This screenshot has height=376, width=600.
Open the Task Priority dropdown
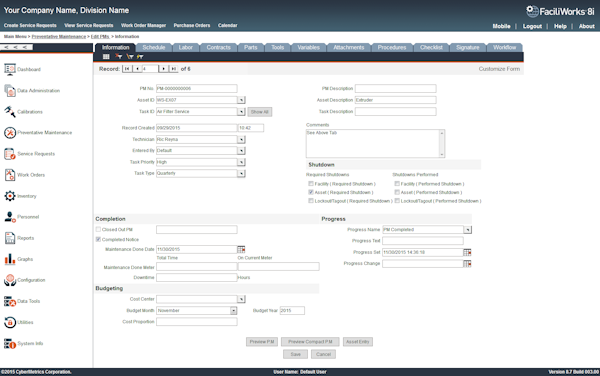(x=241, y=162)
